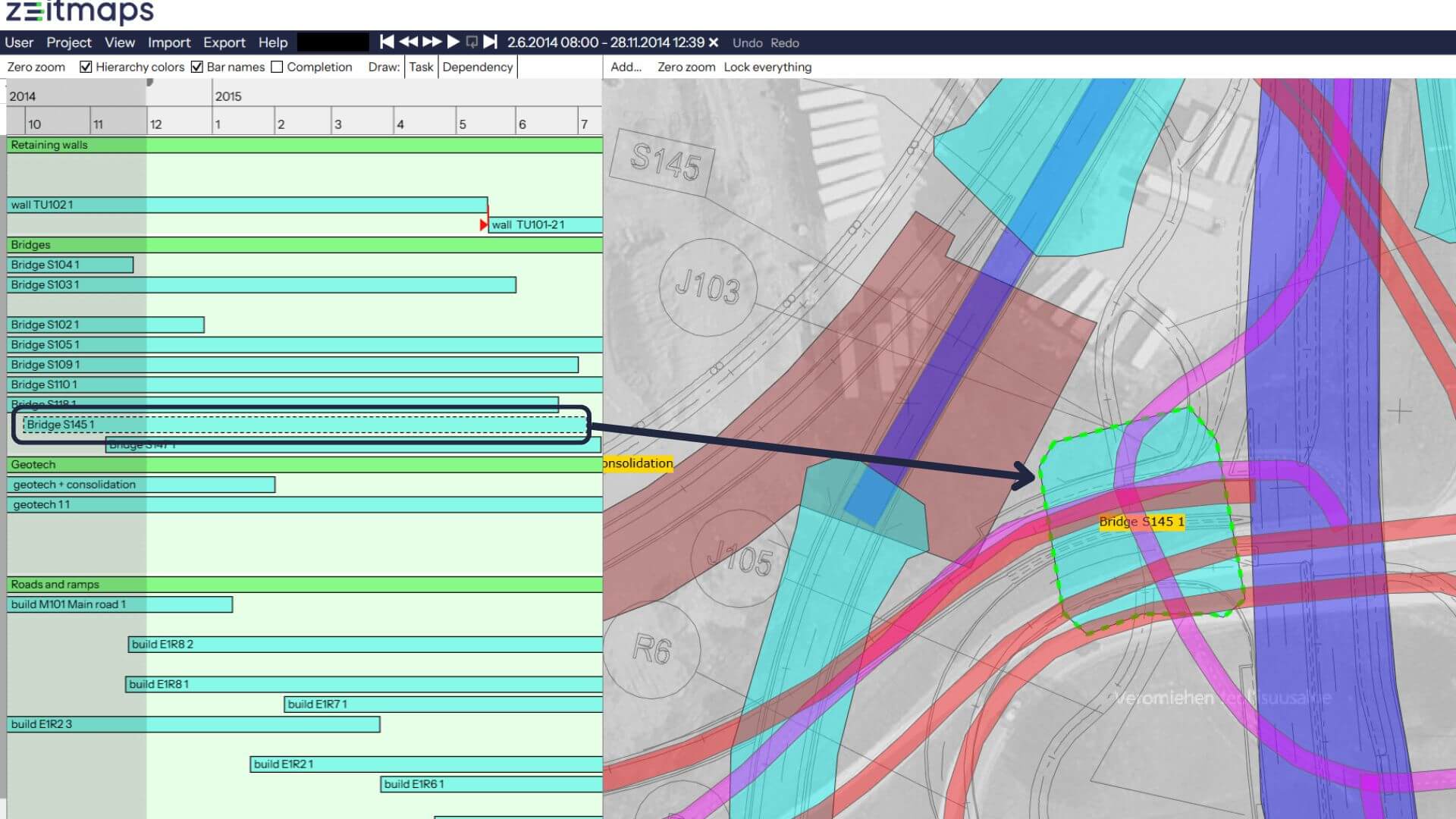
Task: Click the date range 2.6.2014 – 28.11.2014 text
Action: click(x=606, y=42)
